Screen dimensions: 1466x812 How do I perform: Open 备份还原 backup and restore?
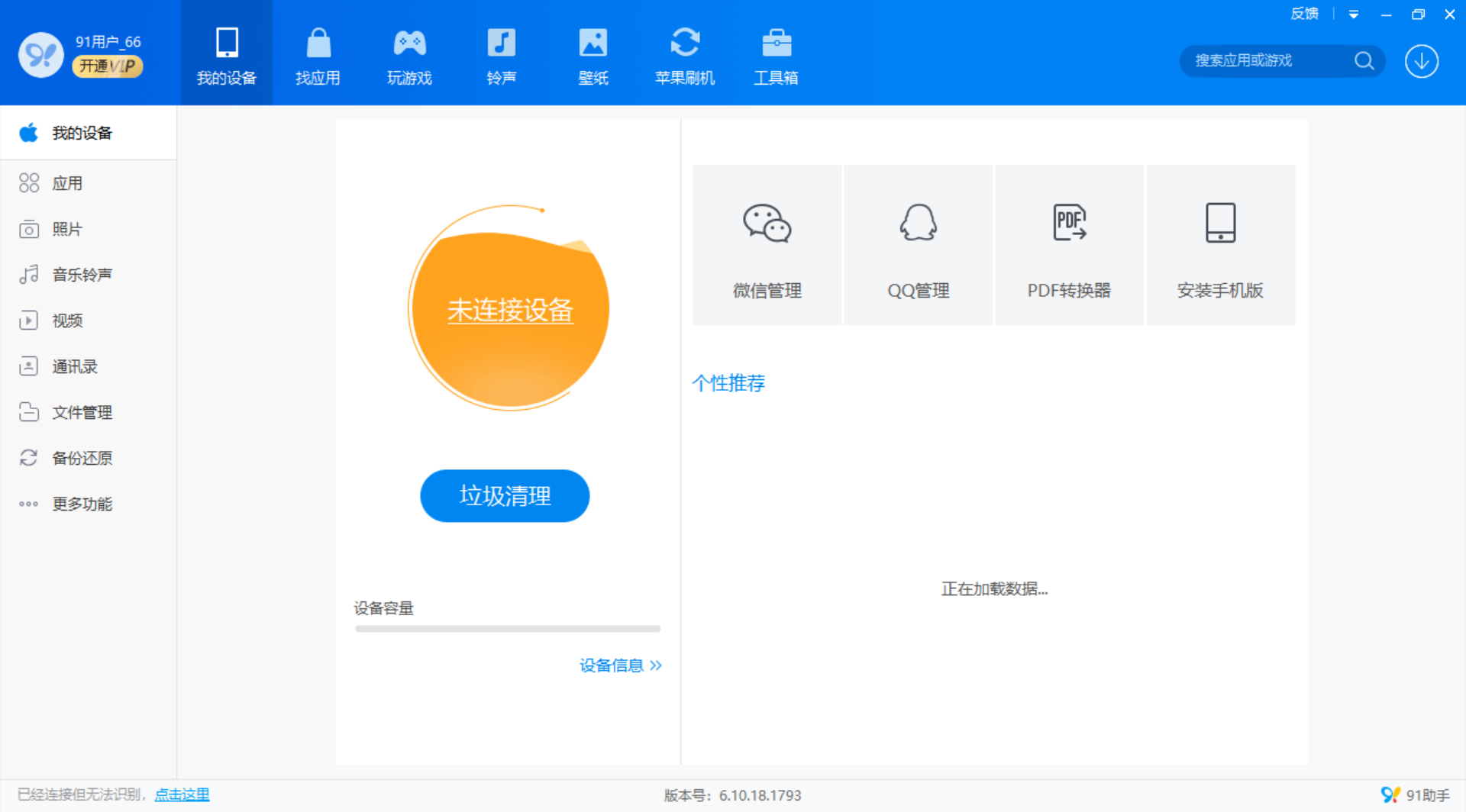click(81, 457)
